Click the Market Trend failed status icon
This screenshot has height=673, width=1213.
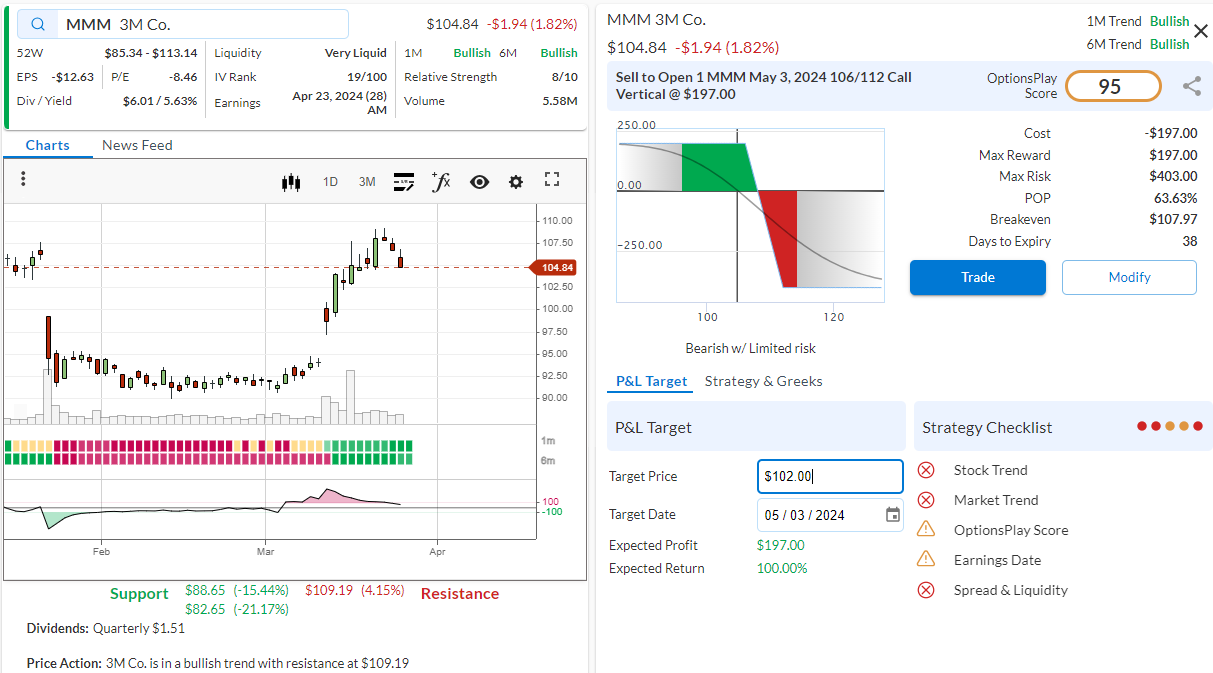pyautogui.click(x=926, y=500)
